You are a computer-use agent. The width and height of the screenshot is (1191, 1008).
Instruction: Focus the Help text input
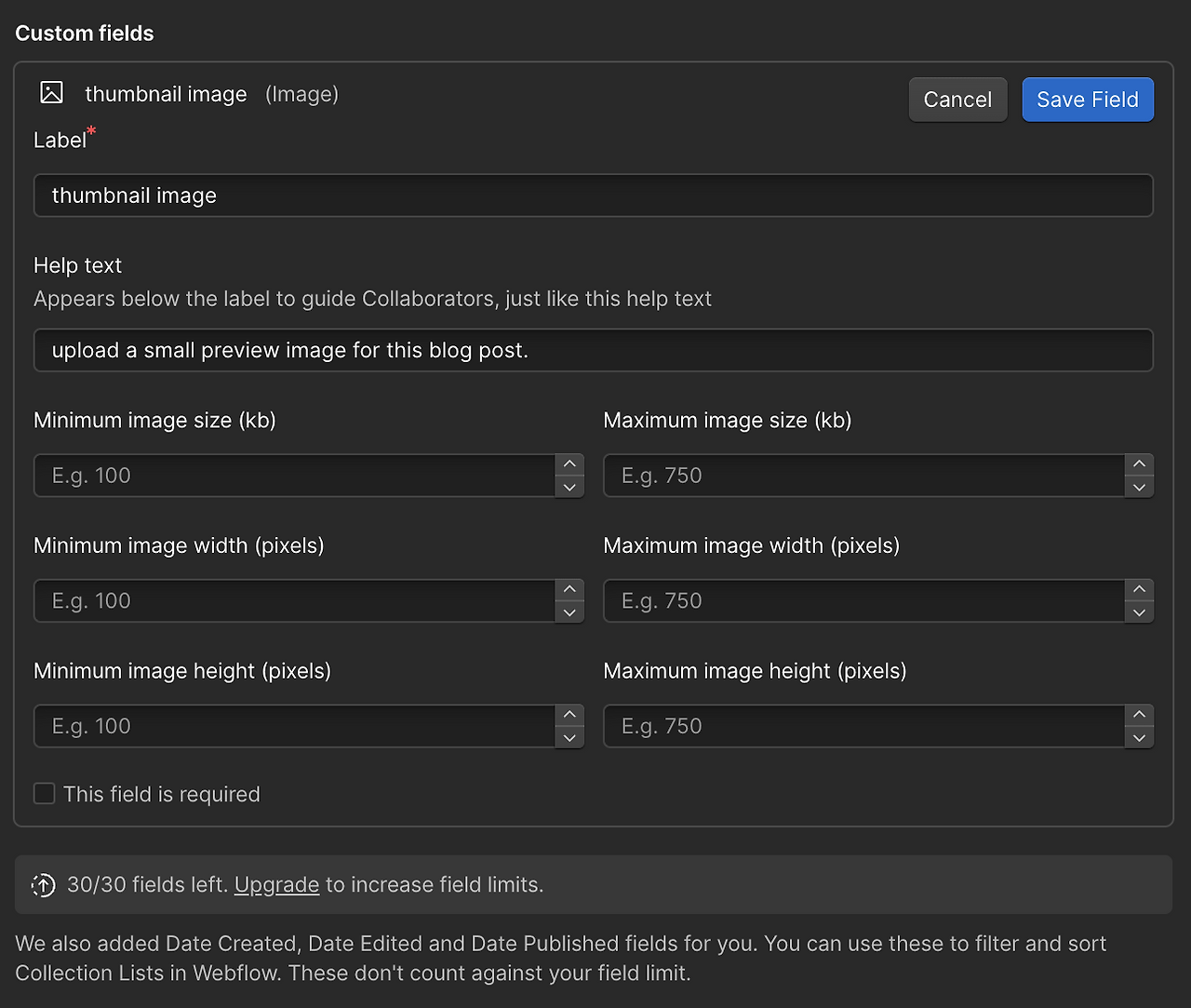(x=593, y=350)
